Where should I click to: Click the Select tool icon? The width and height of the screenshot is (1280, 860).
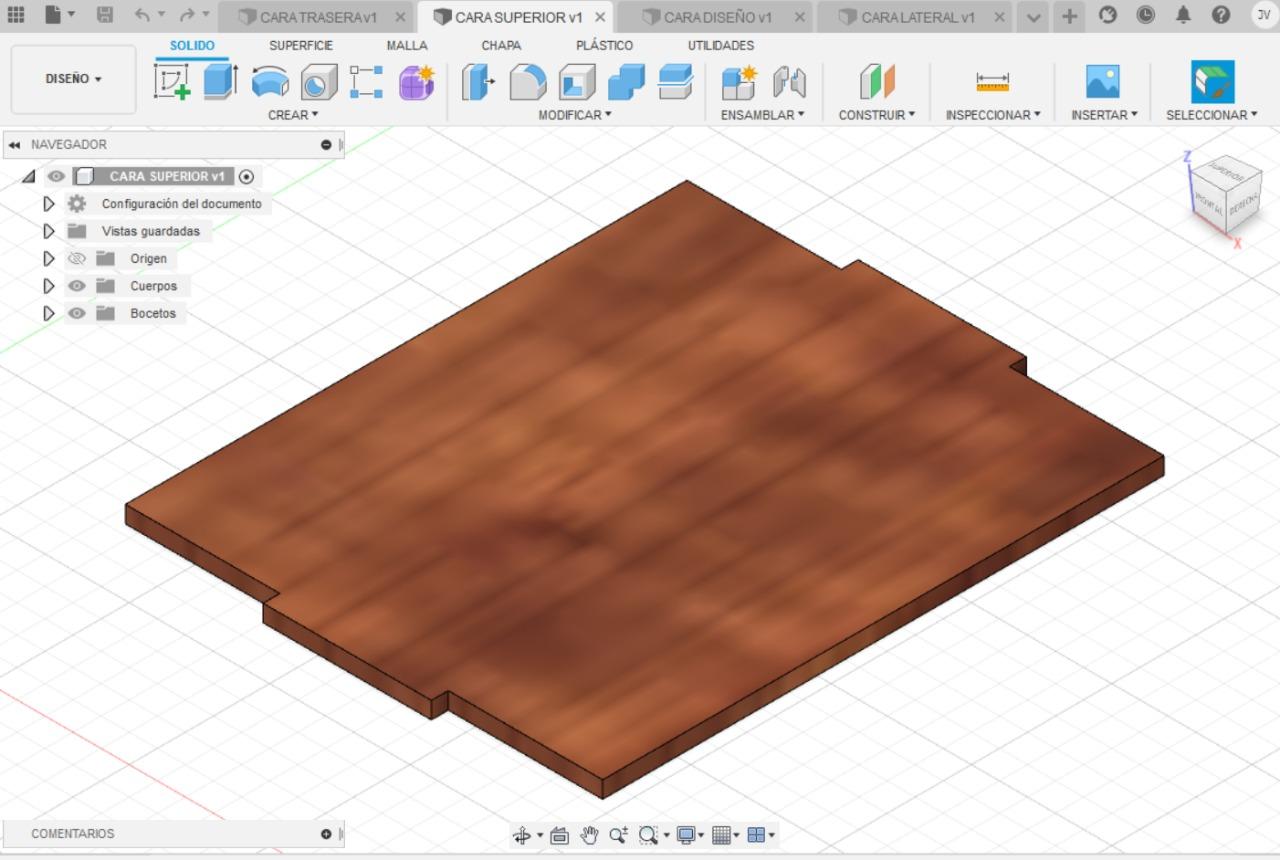pos(1212,82)
